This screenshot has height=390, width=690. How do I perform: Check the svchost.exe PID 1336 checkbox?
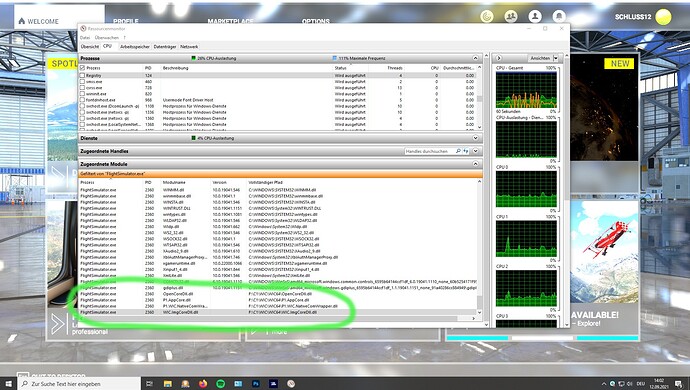coord(82,113)
